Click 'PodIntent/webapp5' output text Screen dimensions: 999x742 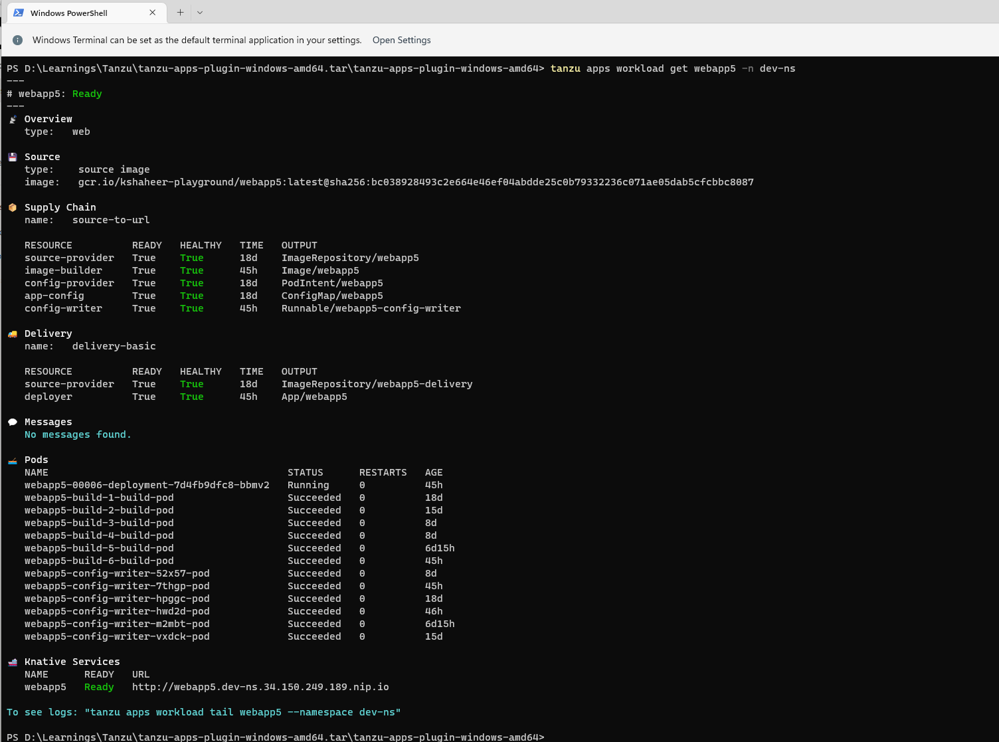332,283
